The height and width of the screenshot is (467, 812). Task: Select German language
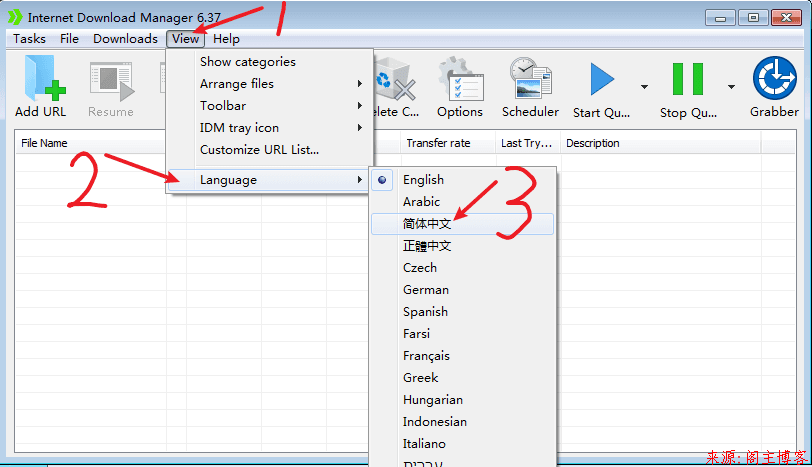[462, 289]
